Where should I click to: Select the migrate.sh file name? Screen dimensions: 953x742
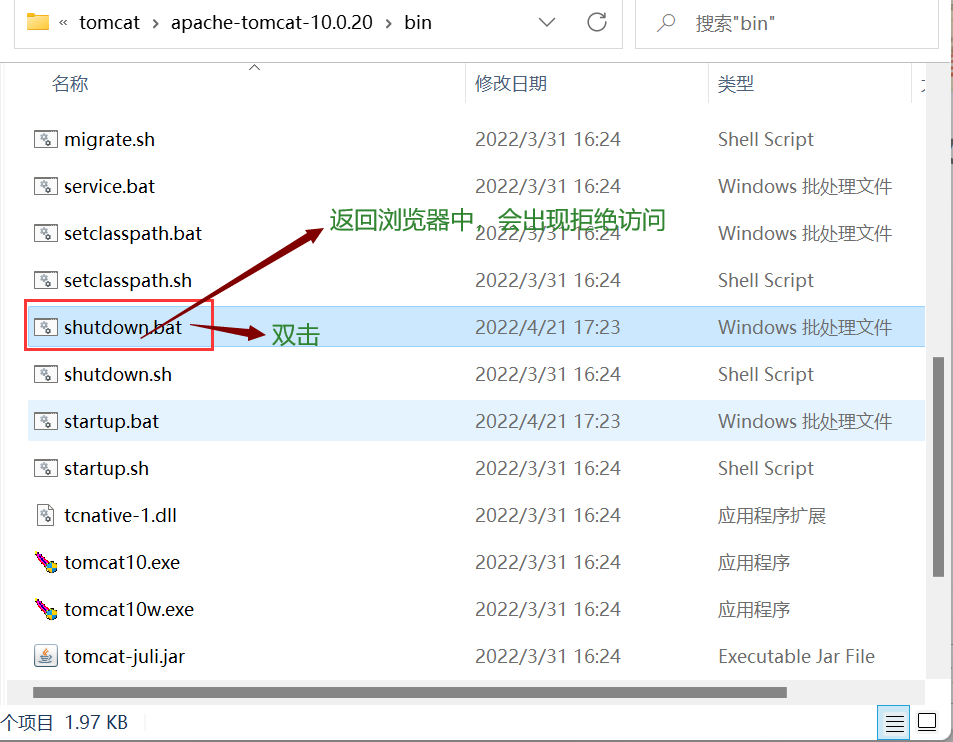click(109, 140)
